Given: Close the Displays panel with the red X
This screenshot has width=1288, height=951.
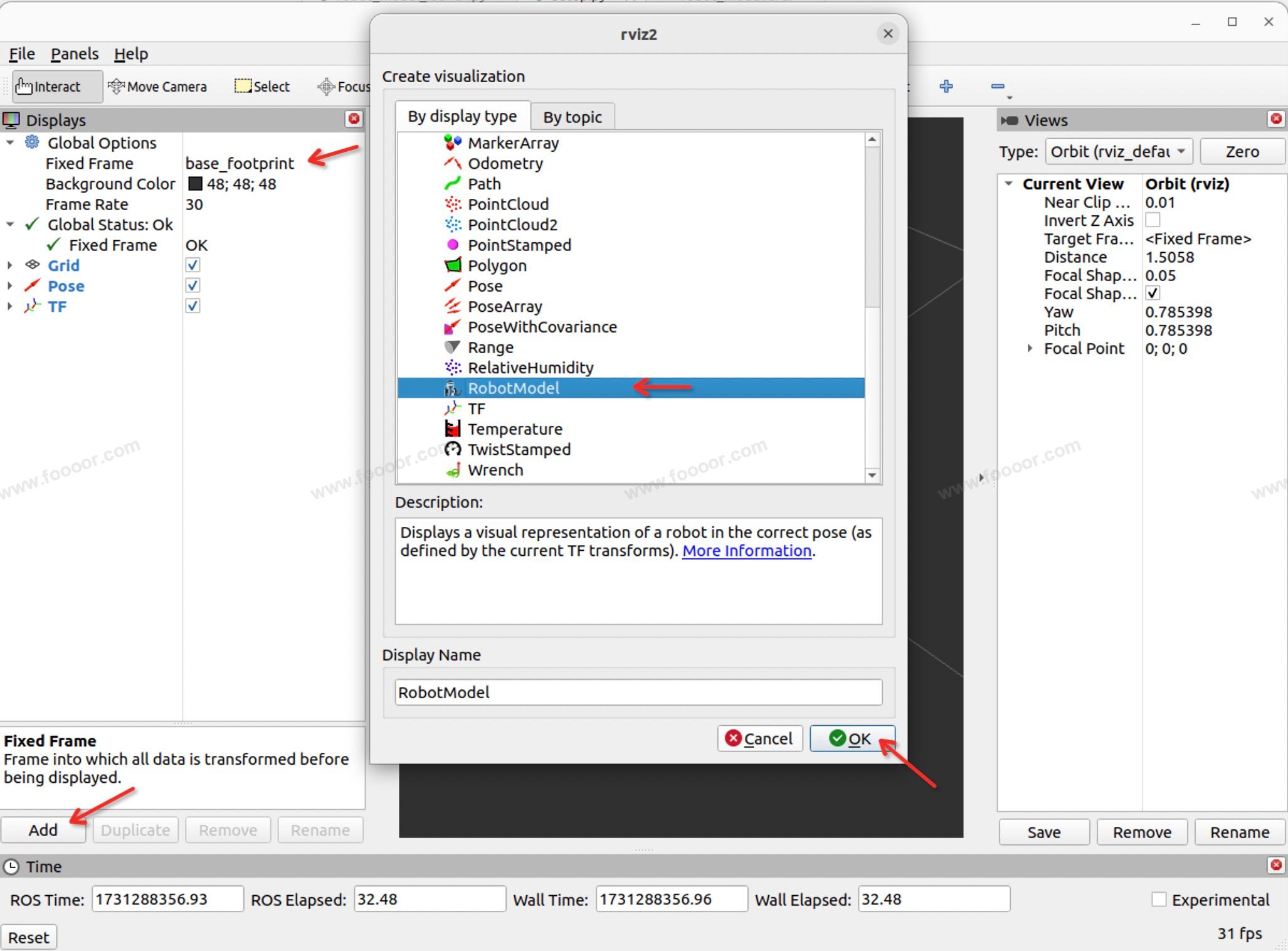Looking at the screenshot, I should click(x=354, y=119).
